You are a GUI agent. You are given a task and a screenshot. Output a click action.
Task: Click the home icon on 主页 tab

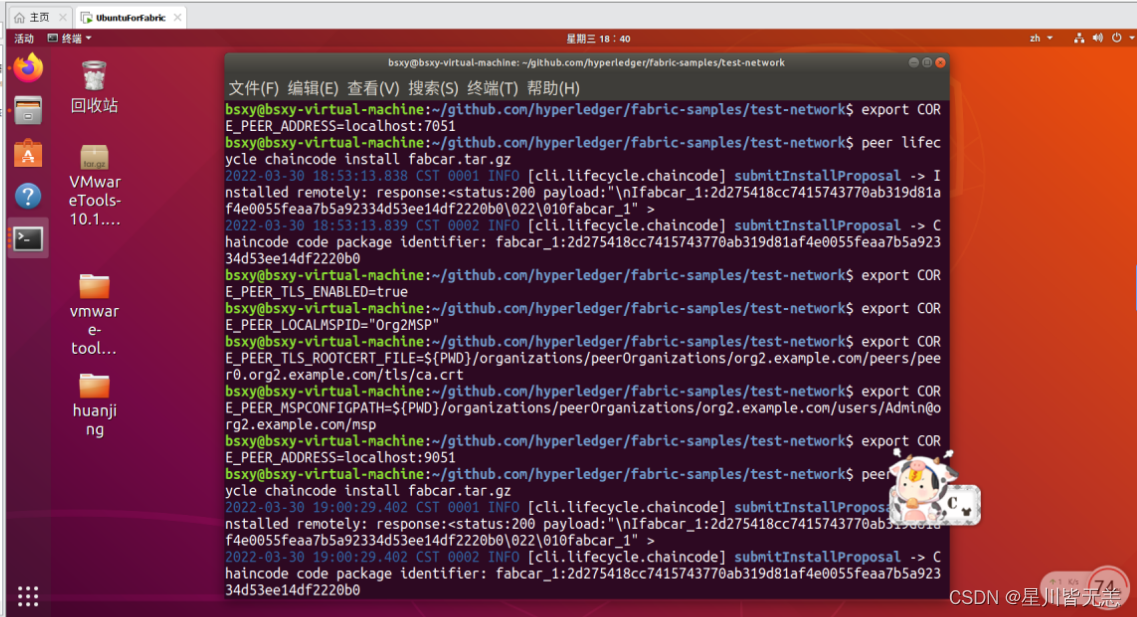pyautogui.click(x=20, y=17)
